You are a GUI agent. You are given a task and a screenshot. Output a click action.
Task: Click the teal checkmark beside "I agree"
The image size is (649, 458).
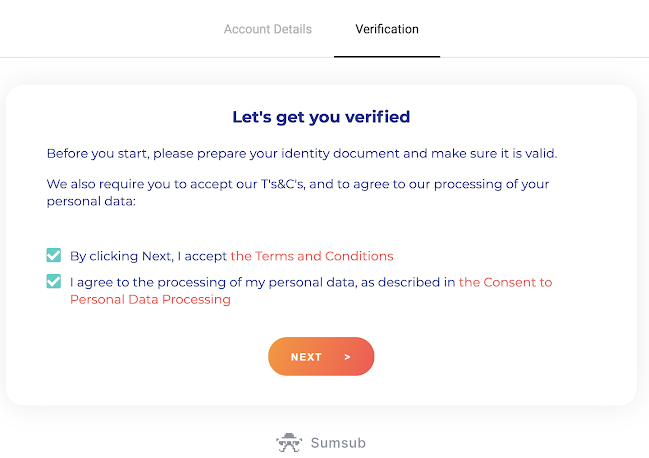pyautogui.click(x=54, y=282)
